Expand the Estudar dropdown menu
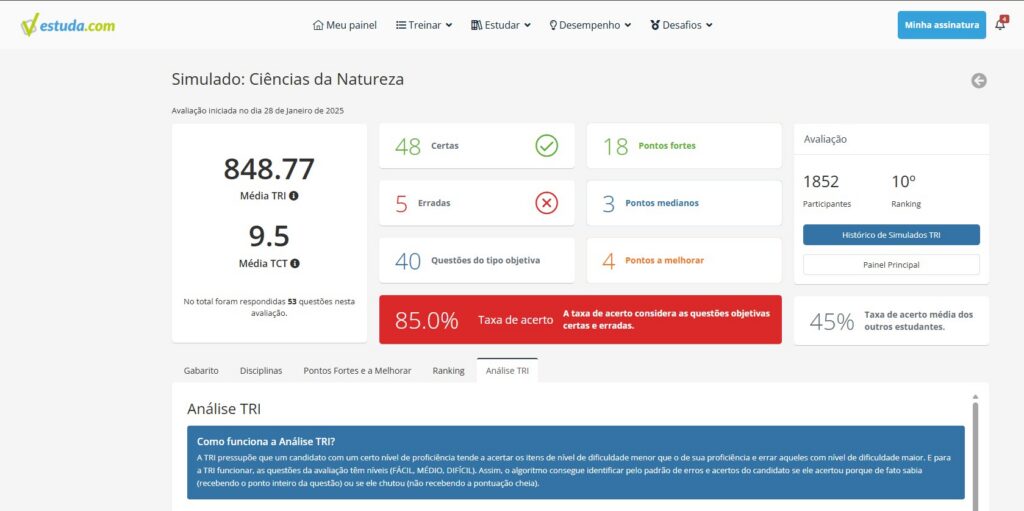 click(x=501, y=25)
